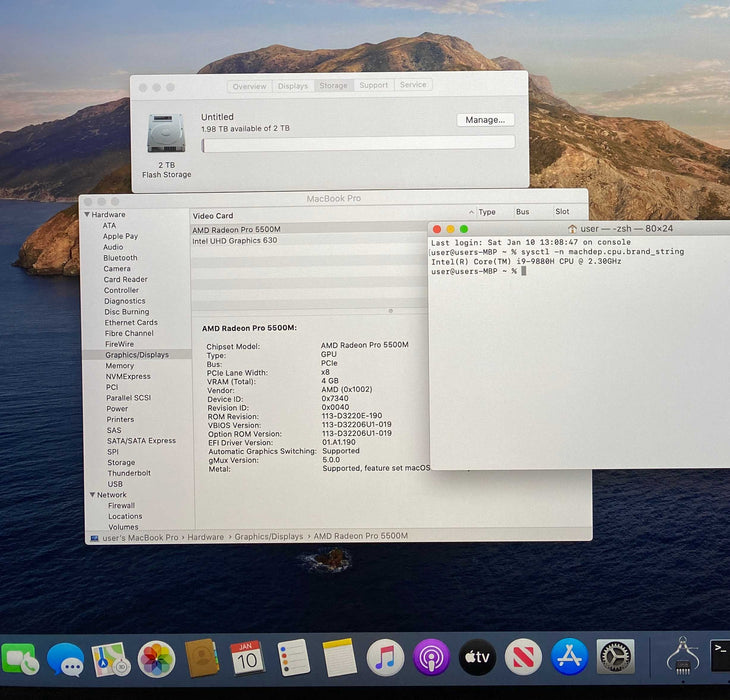This screenshot has height=700, width=730.
Task: Collapse the Hardware section triangle
Action: (87, 215)
